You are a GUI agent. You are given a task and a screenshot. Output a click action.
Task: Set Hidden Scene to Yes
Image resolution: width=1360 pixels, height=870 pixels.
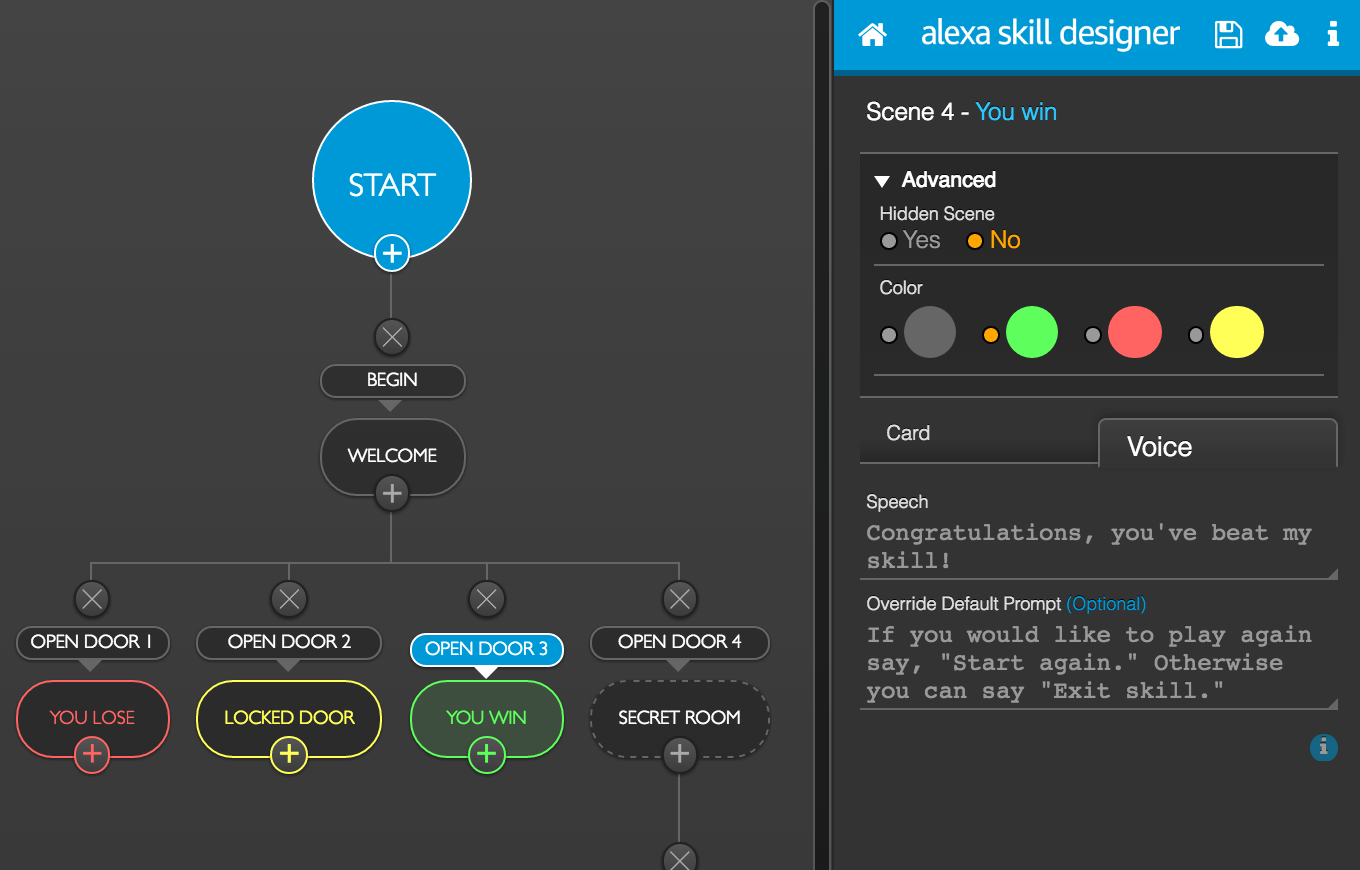(x=889, y=241)
